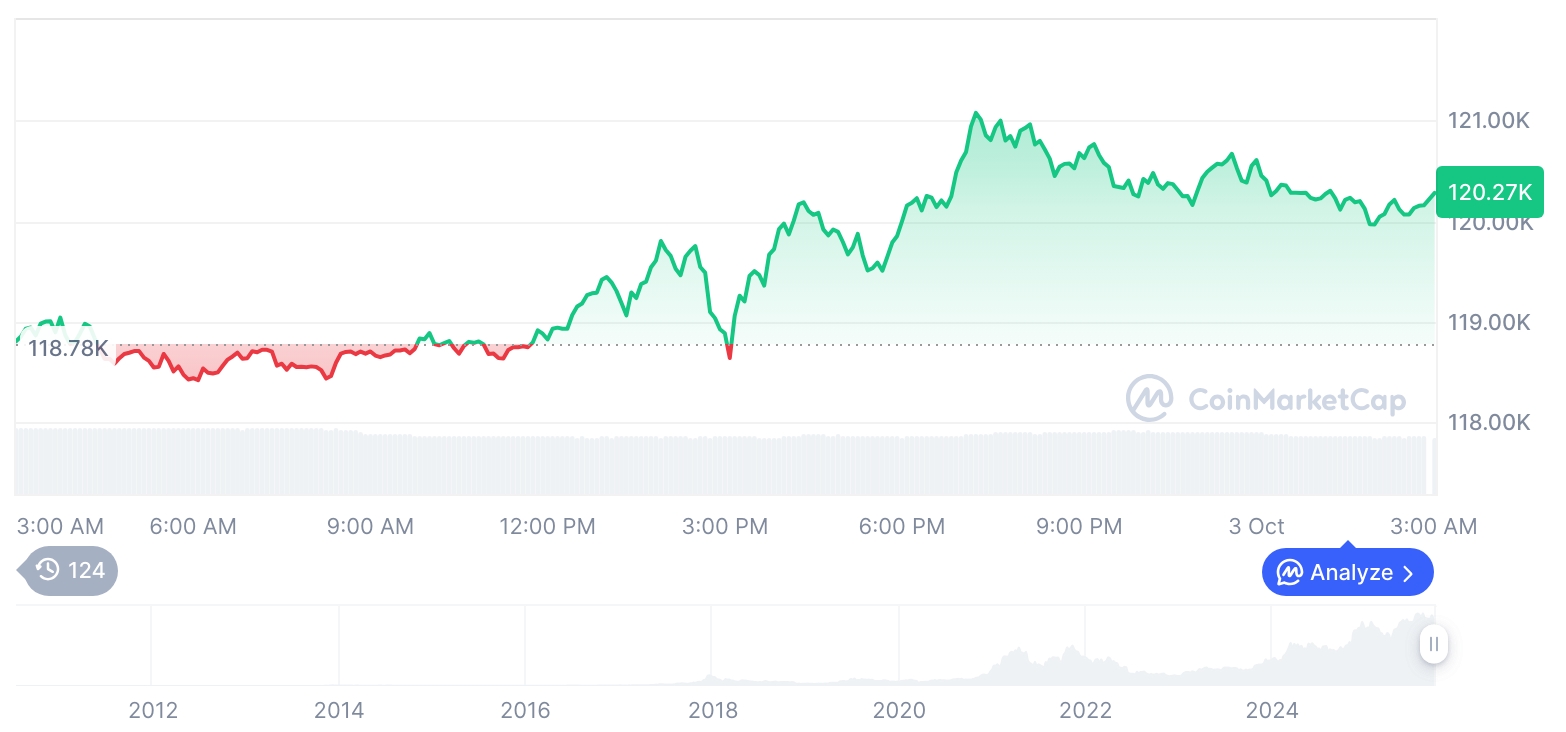The height and width of the screenshot is (732, 1566).
Task: Click the 2012 year label on the overview
Action: point(153,710)
